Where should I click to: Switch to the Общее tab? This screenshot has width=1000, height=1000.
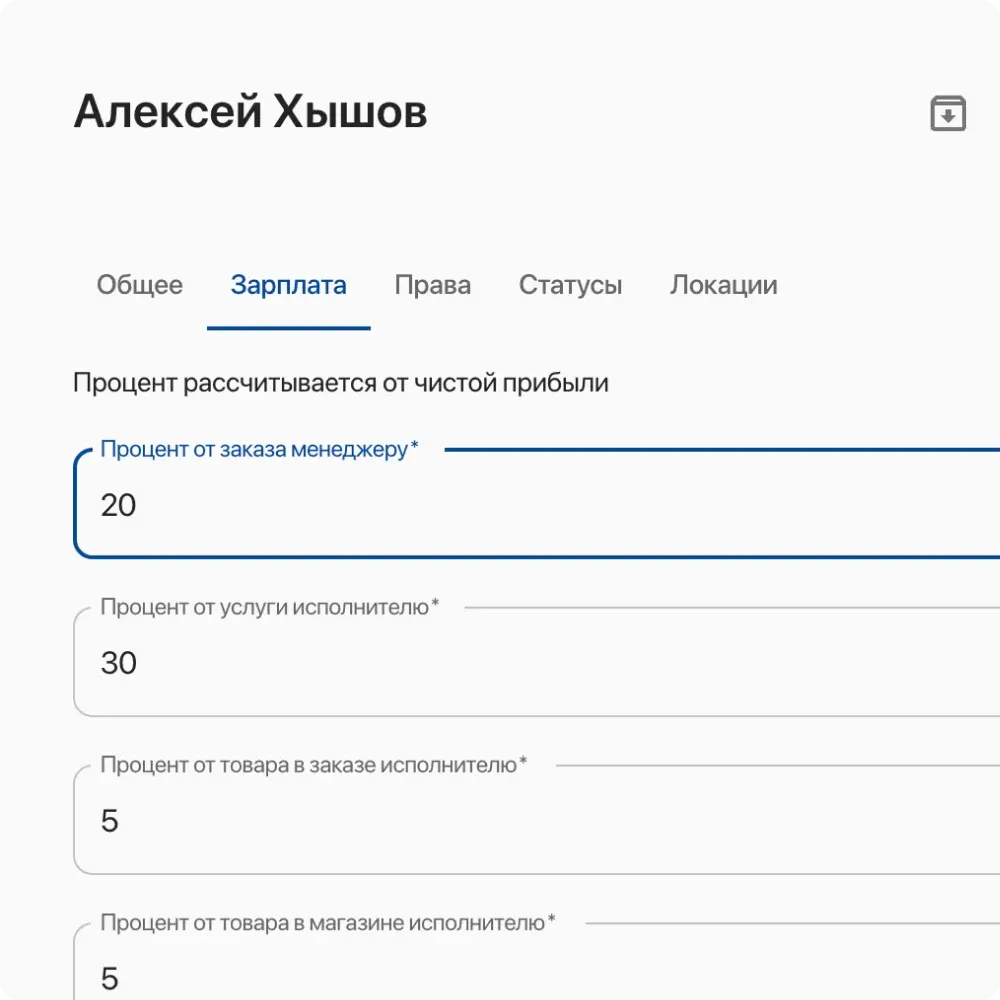(x=139, y=285)
